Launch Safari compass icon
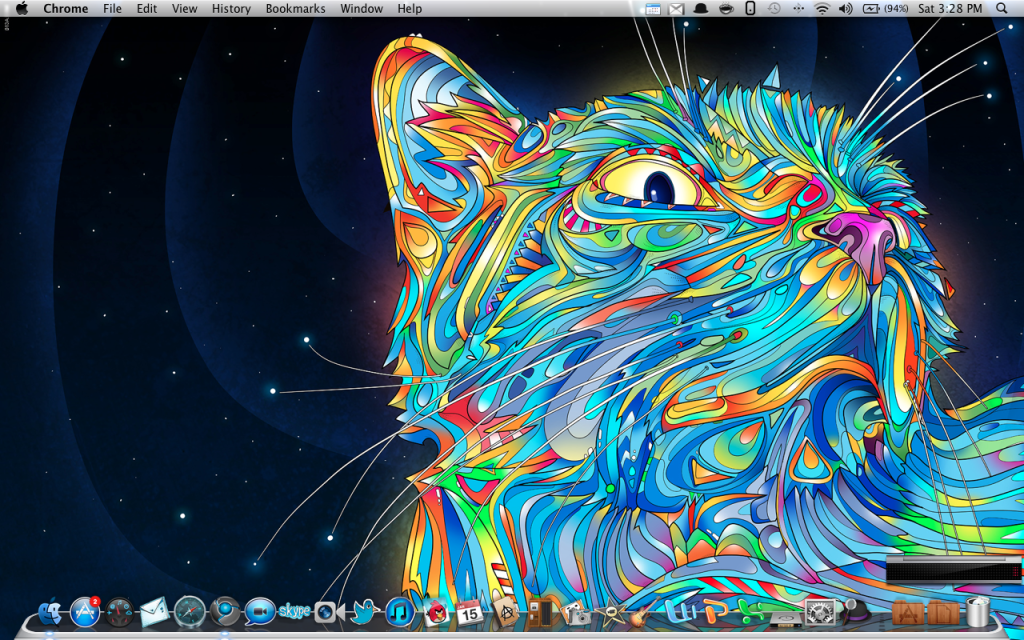Screen dimensions: 1024x640 point(190,612)
